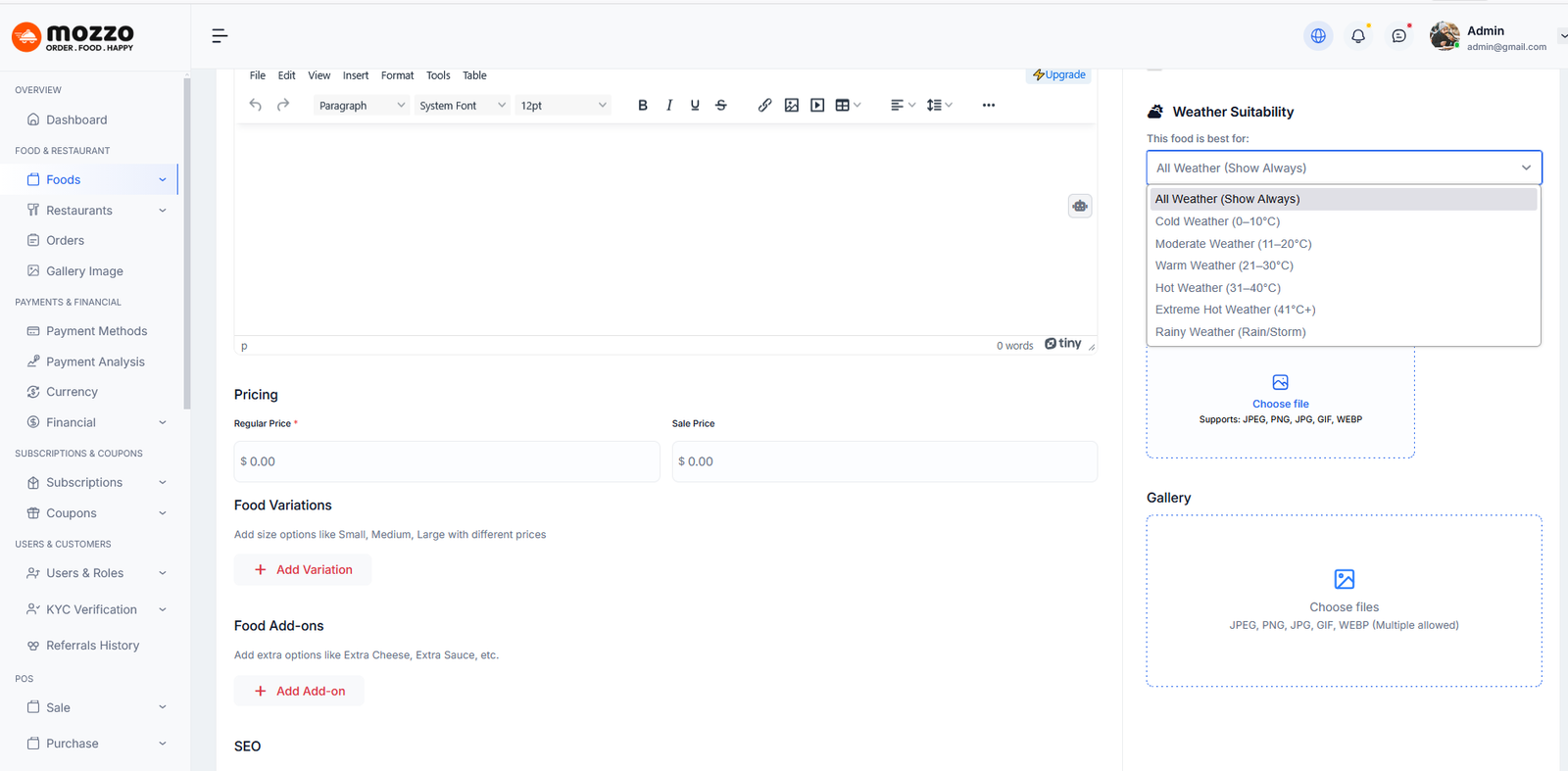Apply italic formatting in the editor
1568x771 pixels.
pos(669,105)
